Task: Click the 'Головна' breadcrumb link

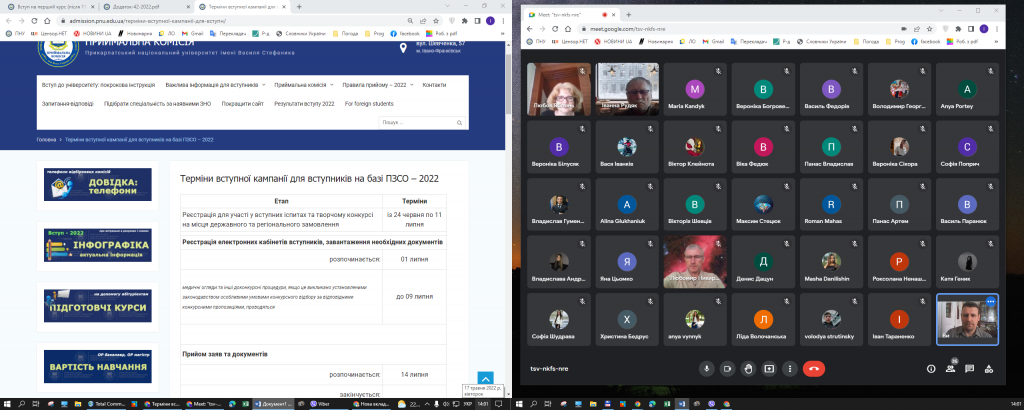Action: click(46, 139)
